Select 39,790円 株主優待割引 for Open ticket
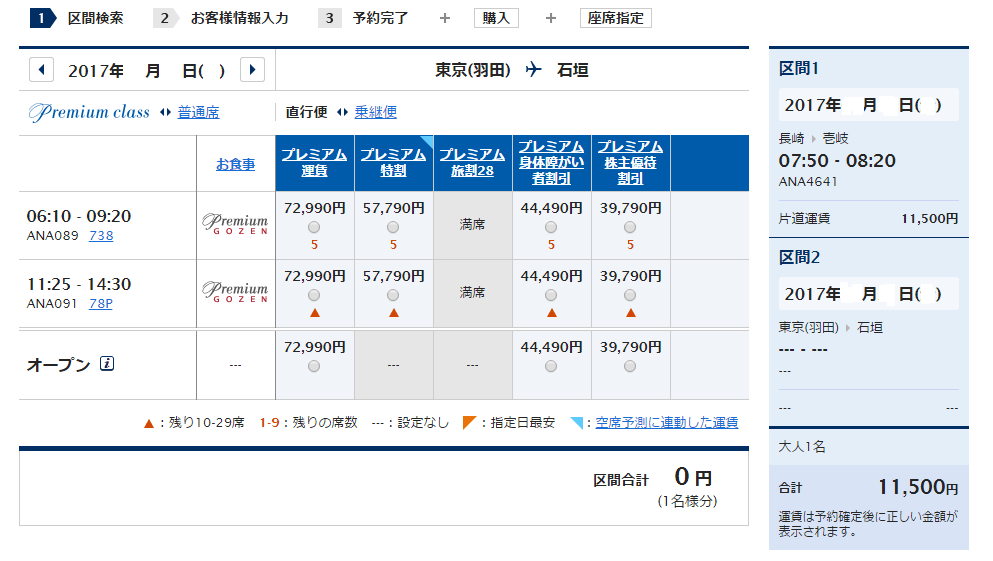Screen dimensions: 993x561 630,366
